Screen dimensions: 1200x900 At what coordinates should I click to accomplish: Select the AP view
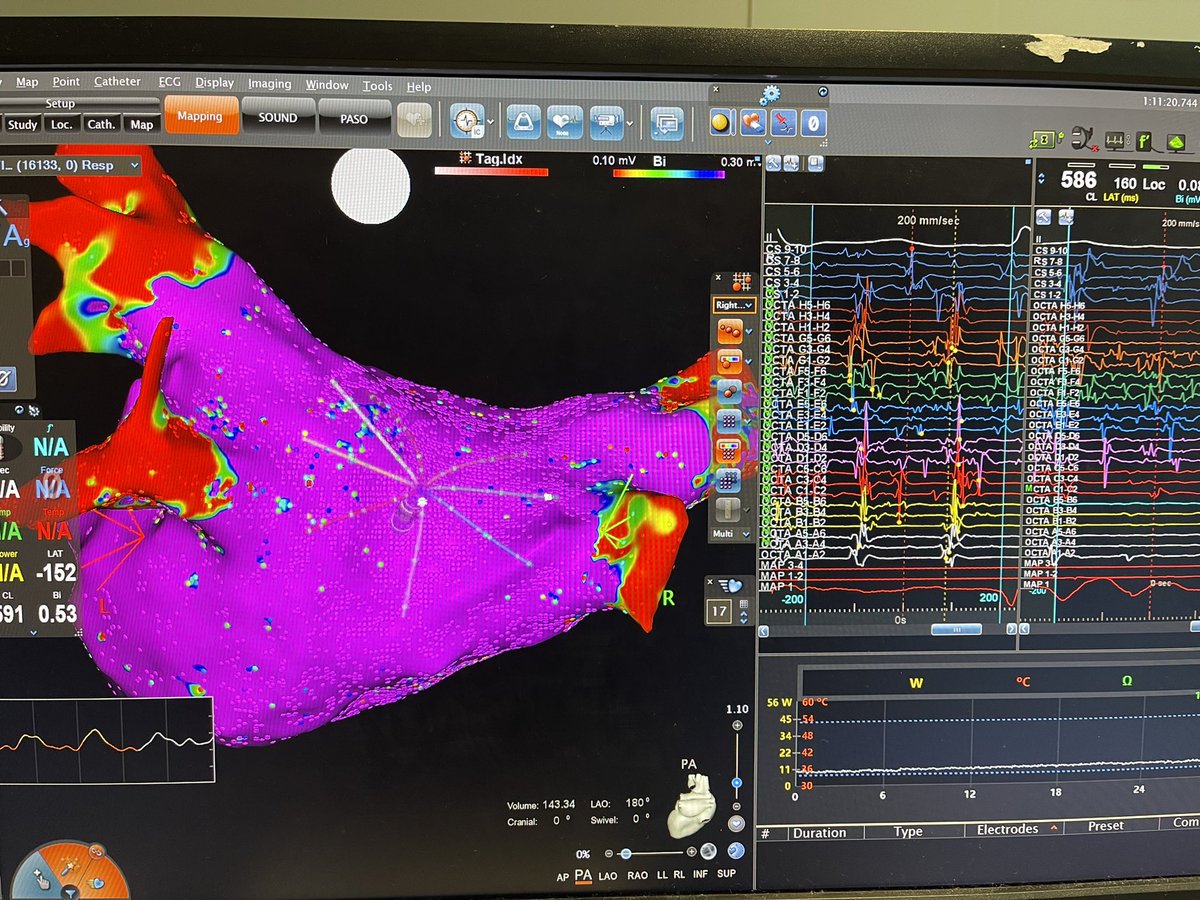click(x=563, y=877)
